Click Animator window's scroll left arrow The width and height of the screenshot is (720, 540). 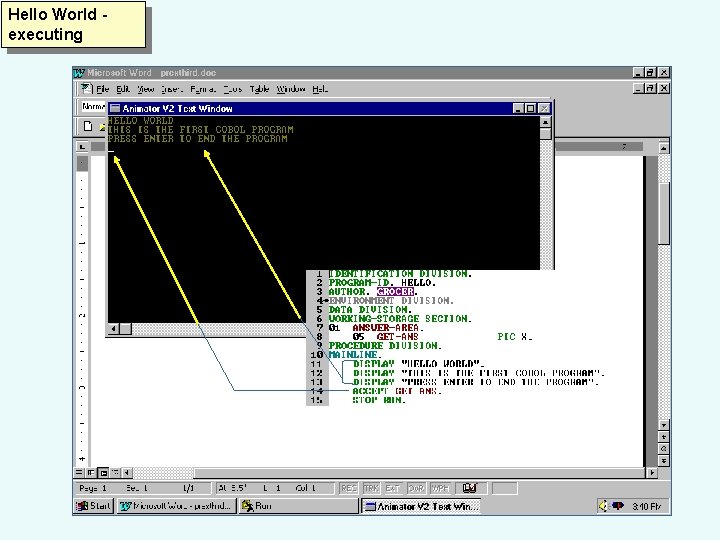click(x=113, y=328)
